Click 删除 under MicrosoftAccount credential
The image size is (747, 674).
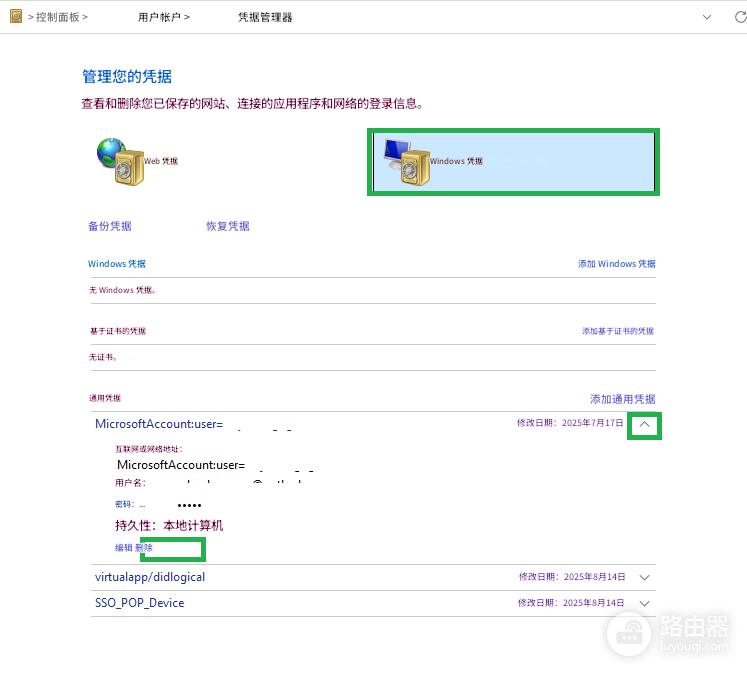[x=144, y=548]
